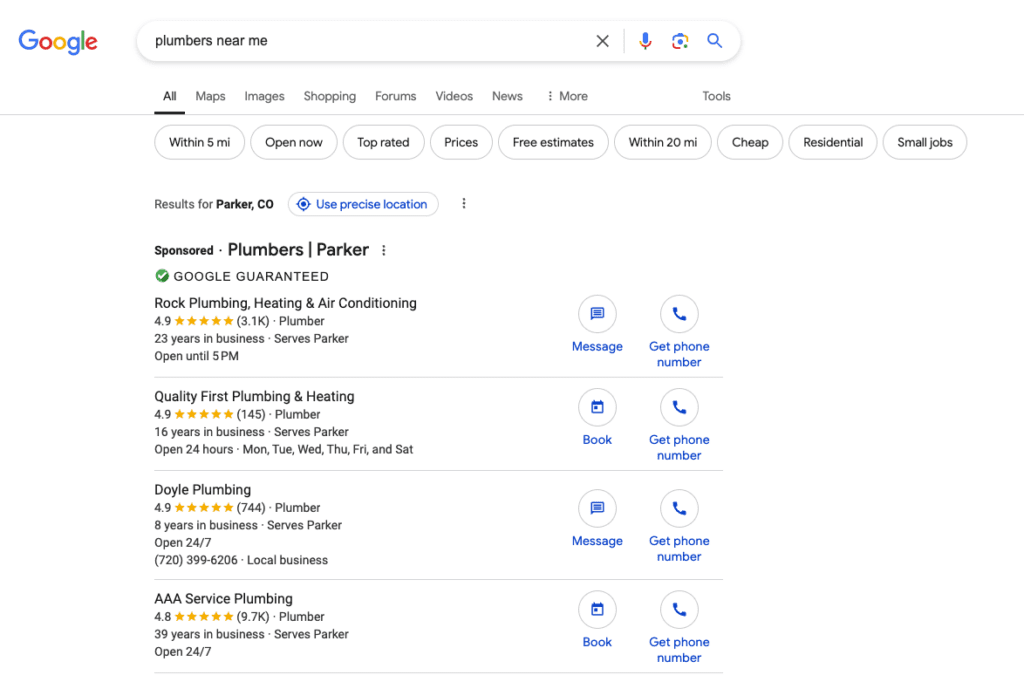Image resolution: width=1024 pixels, height=675 pixels.
Task: Click phone icon for Doyle Plumbing
Action: pos(679,509)
